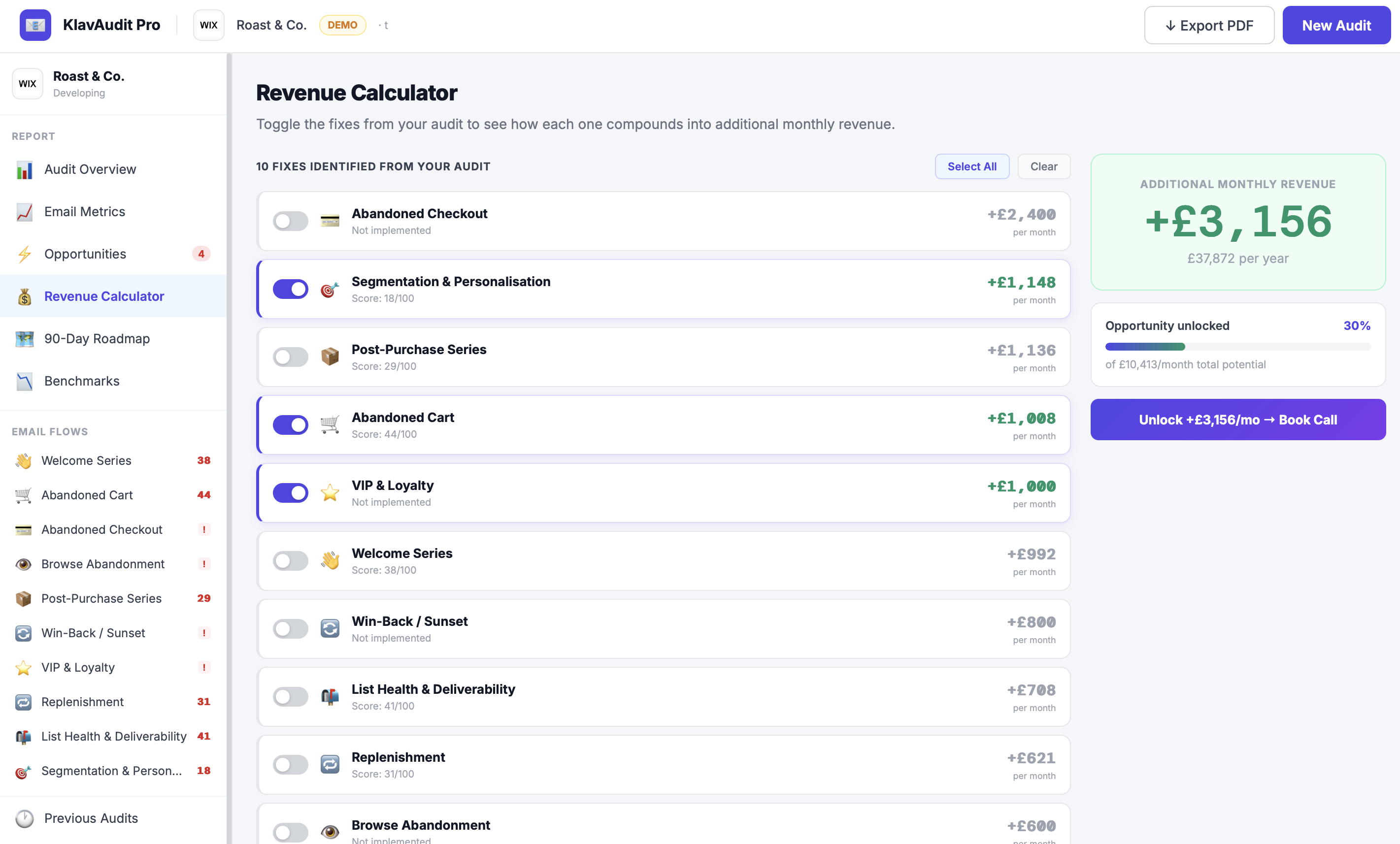Click the Segmentation target icon in fixes list

330,289
